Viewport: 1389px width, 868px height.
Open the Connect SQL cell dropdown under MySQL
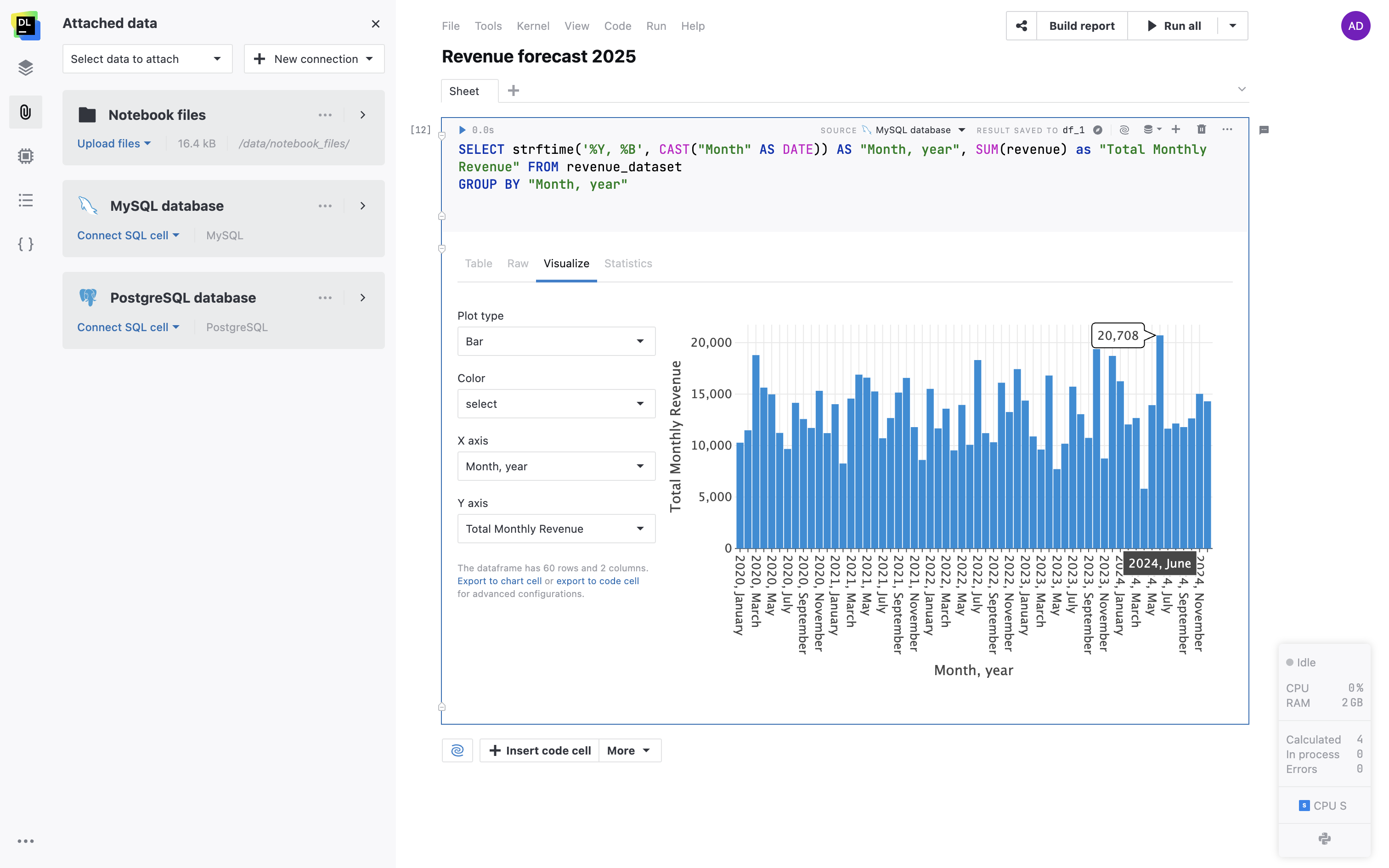point(128,235)
